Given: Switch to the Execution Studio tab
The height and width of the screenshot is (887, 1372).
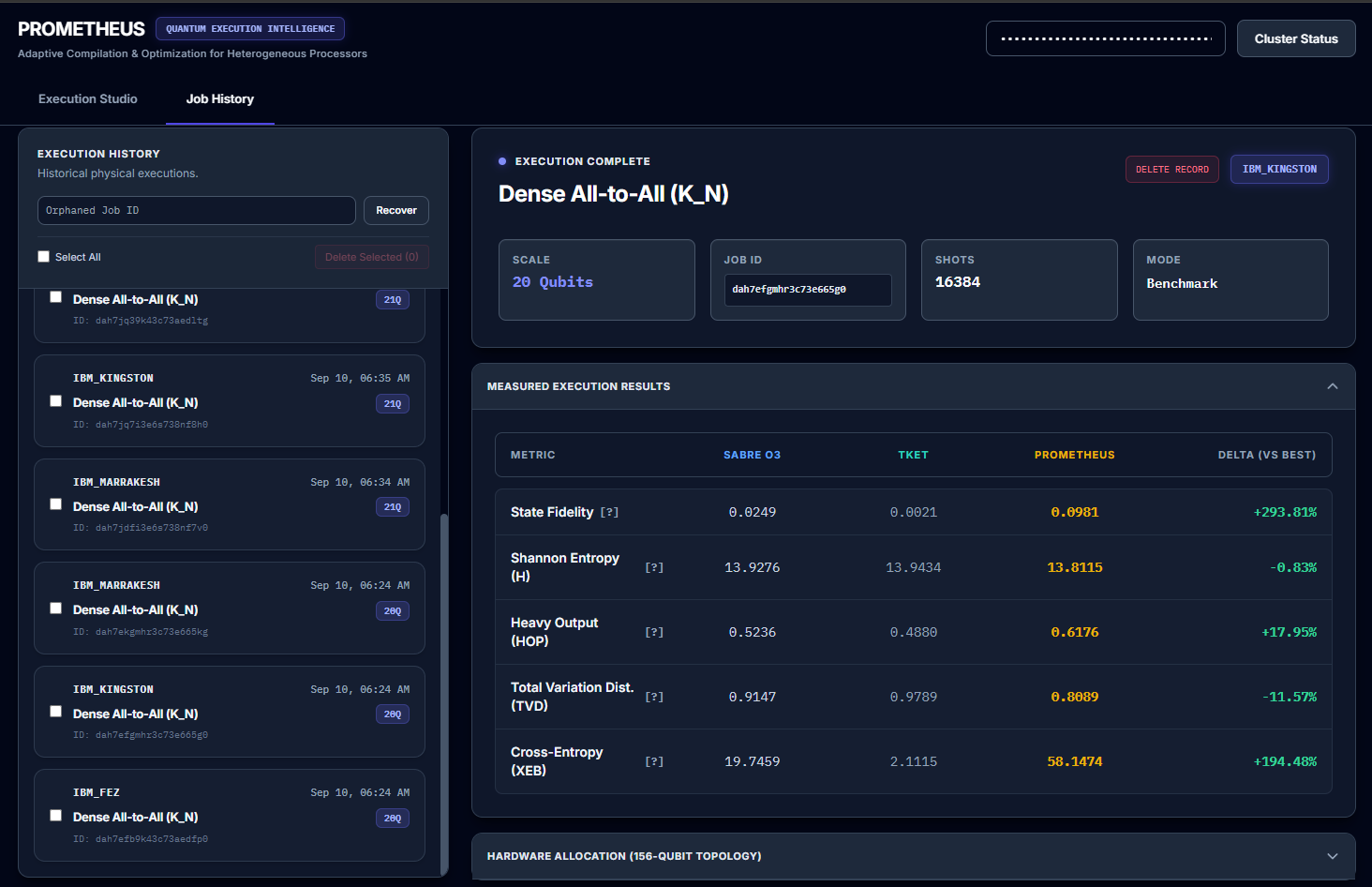Looking at the screenshot, I should (88, 98).
